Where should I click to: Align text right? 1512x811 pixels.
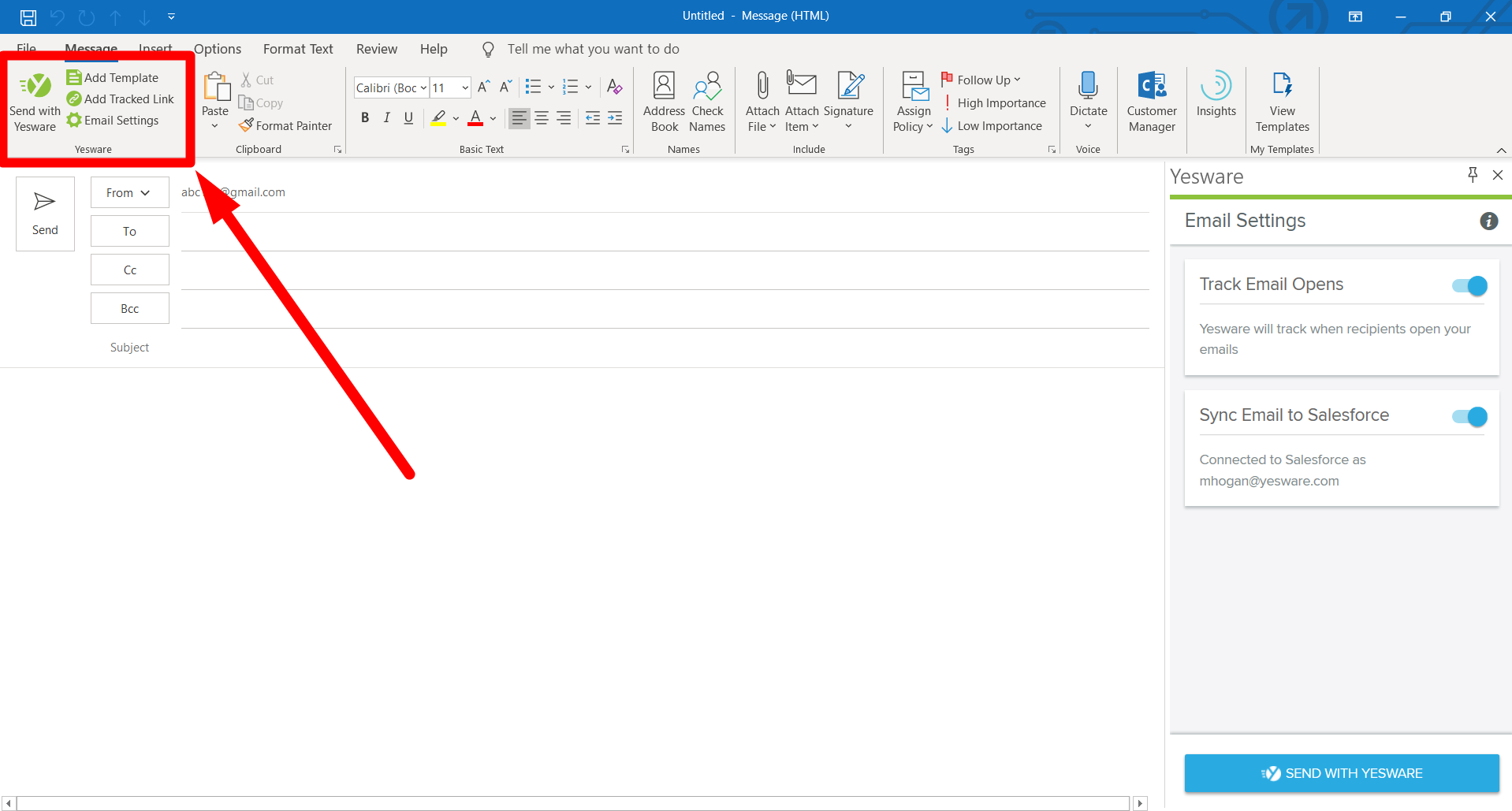pos(564,118)
